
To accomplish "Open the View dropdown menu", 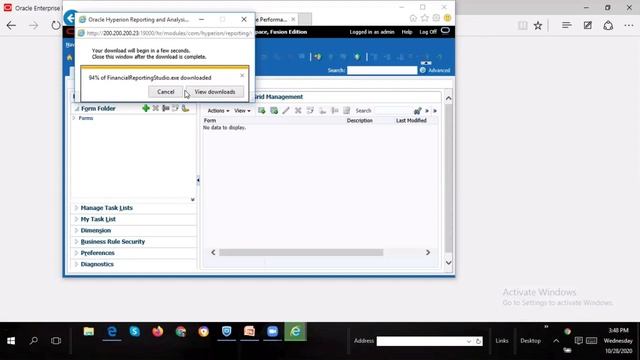I will 242,111.
